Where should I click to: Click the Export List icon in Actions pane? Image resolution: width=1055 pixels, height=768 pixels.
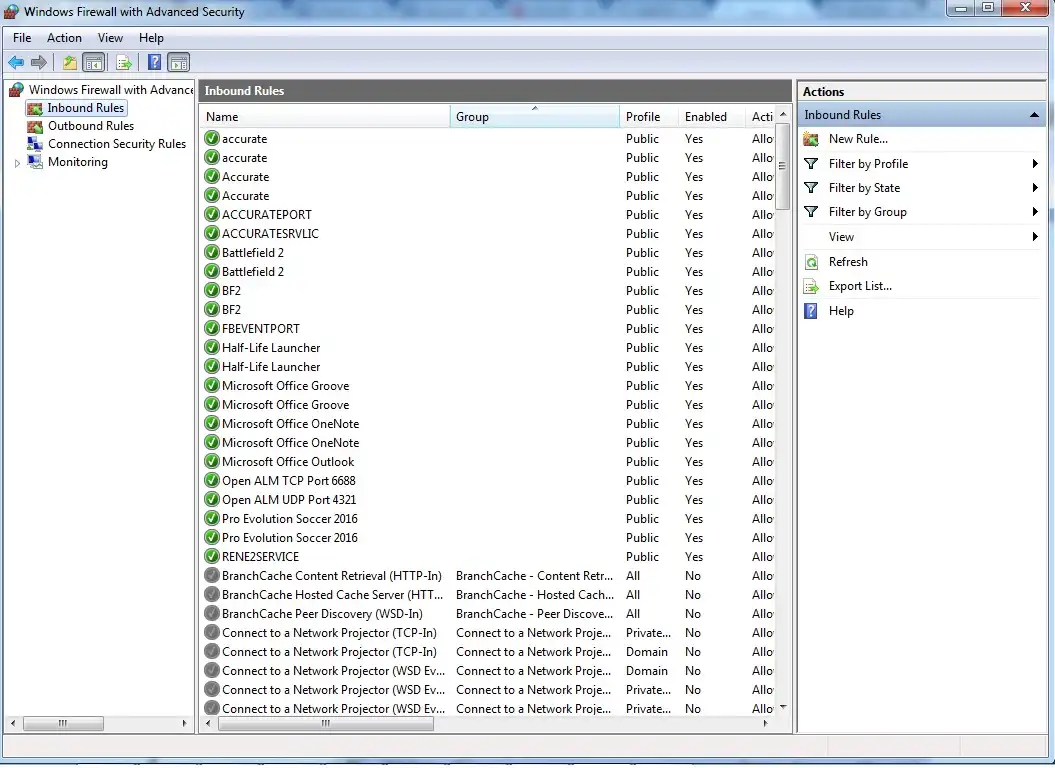point(811,287)
